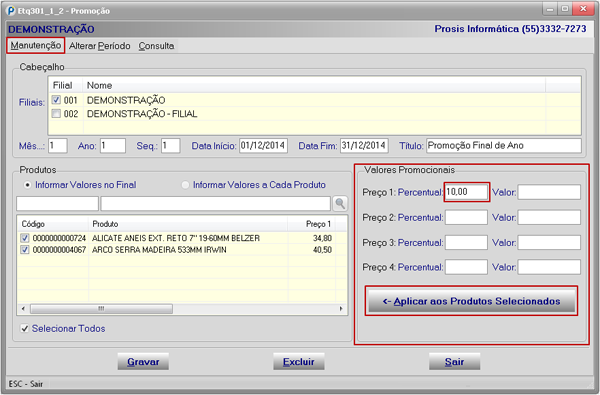Image resolution: width=600 pixels, height=395 pixels.
Task: Click the product code search field
Action: [x=57, y=204]
